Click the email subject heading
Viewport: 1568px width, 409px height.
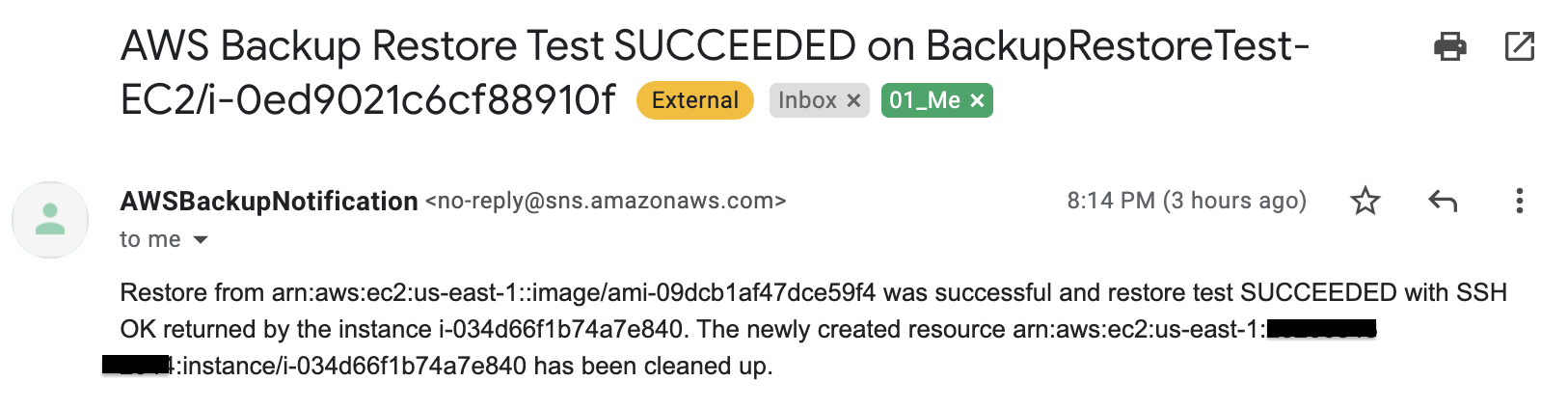pos(714,72)
